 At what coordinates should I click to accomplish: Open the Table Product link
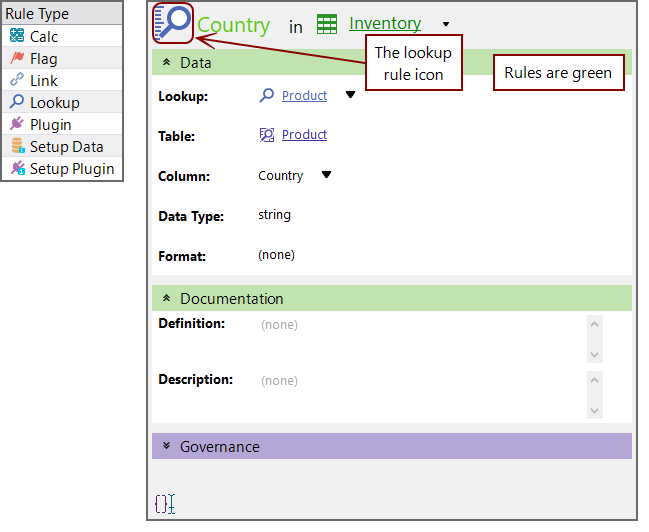[304, 135]
